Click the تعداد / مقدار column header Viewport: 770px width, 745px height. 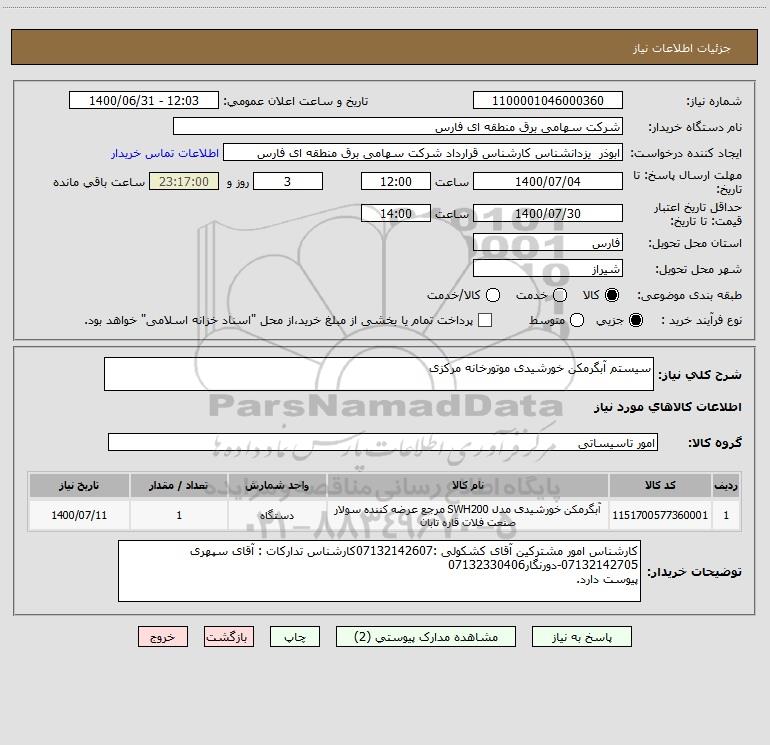point(179,486)
